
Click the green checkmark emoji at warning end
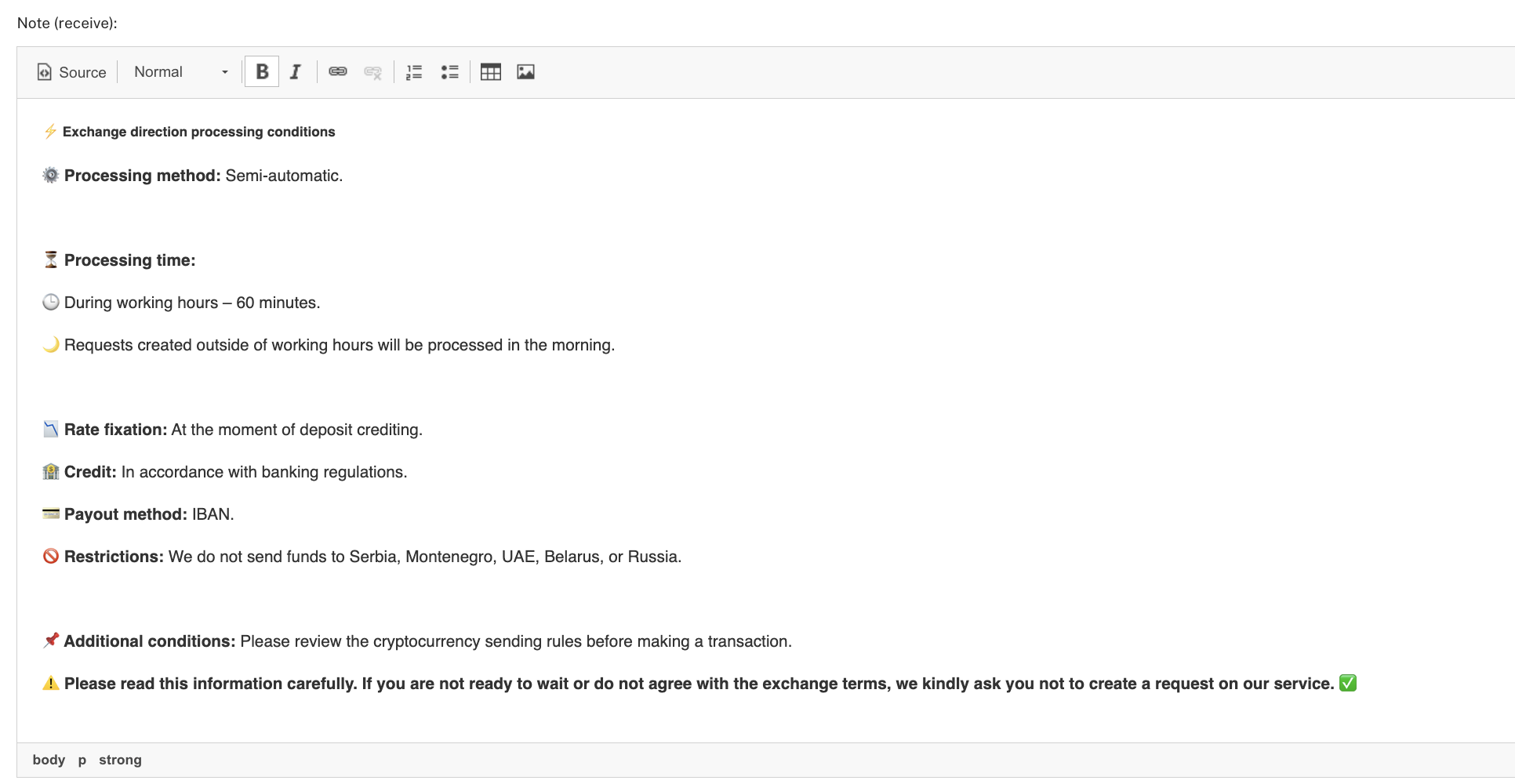(1347, 683)
